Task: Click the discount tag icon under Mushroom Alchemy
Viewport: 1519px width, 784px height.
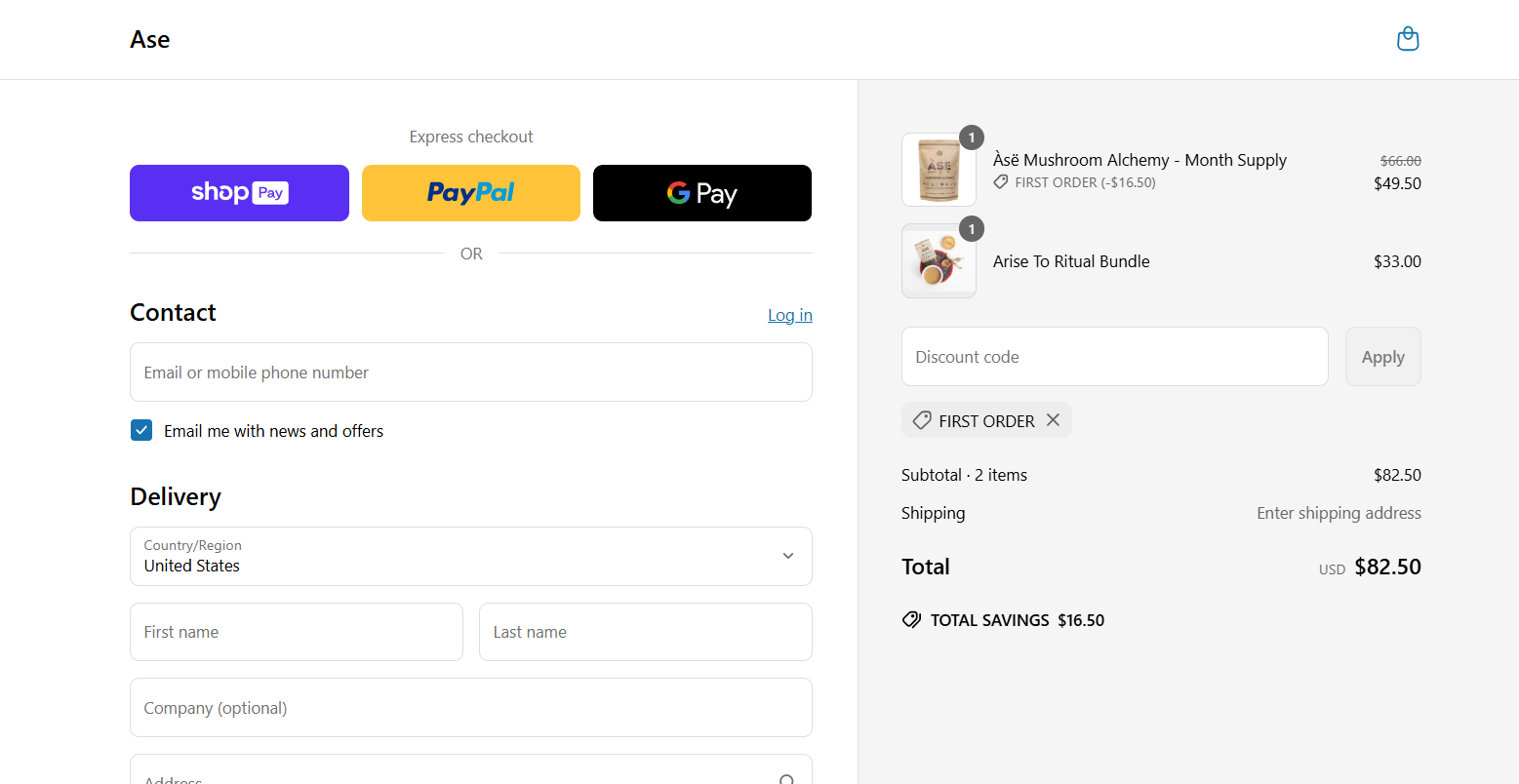Action: coord(1000,181)
